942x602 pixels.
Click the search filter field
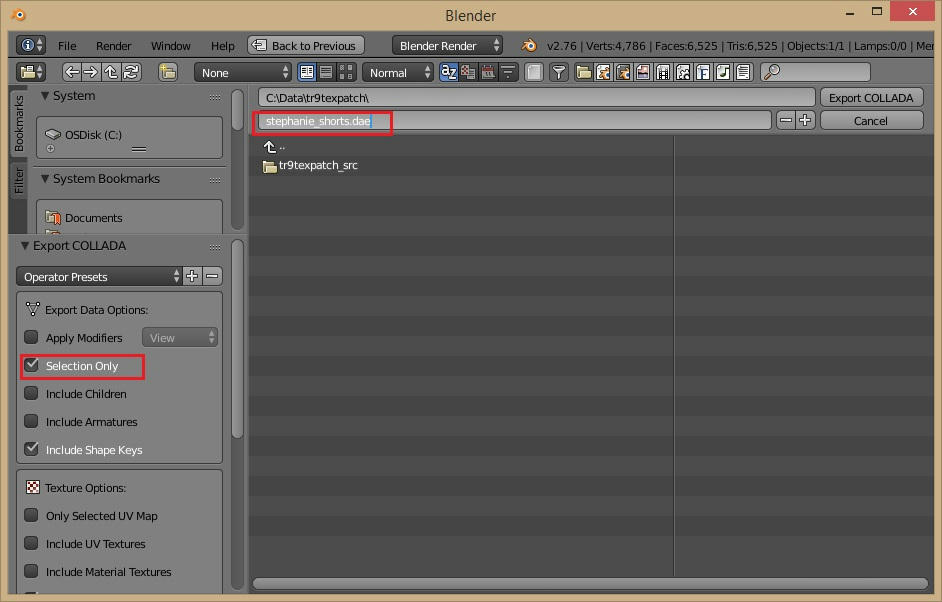[815, 72]
